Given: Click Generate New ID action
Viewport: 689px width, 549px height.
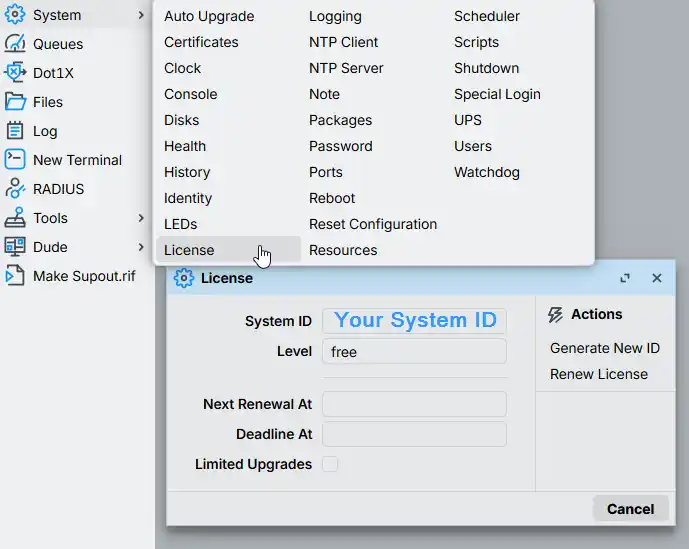Looking at the screenshot, I should 605,348.
